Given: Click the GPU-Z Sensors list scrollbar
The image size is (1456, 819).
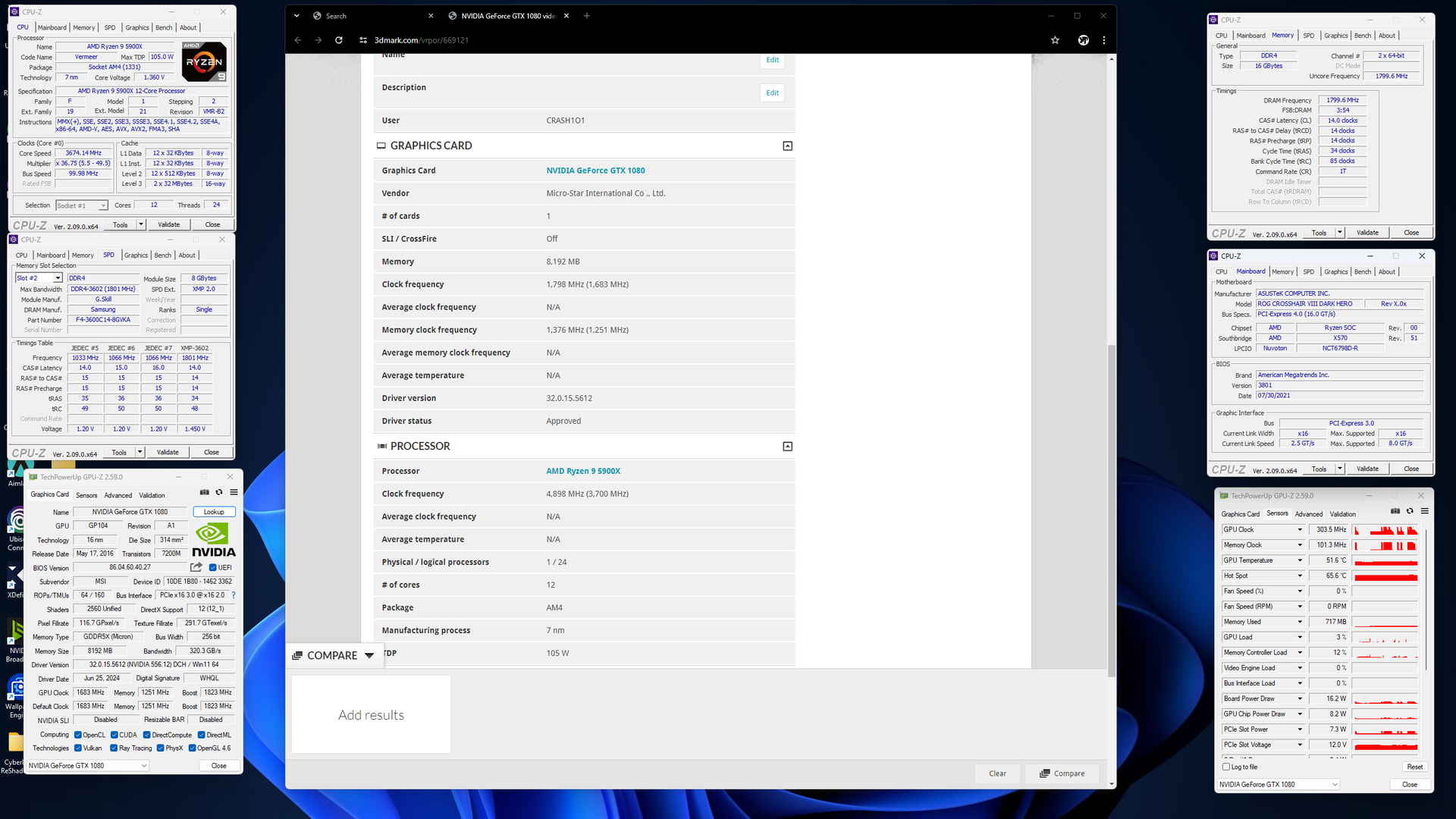Looking at the screenshot, I should coord(1426,599).
